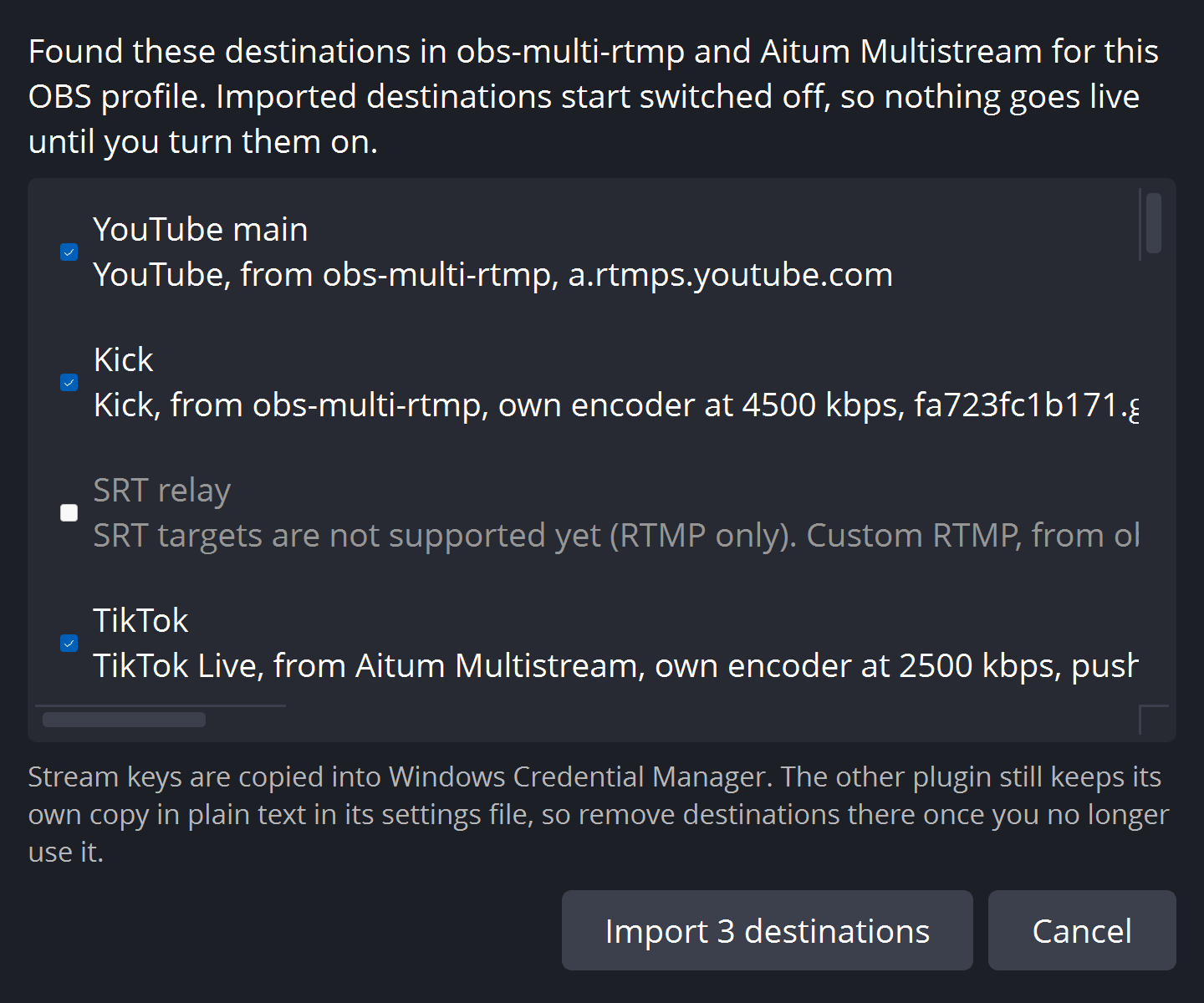Viewport: 1204px width, 1003px height.
Task: Click the Import 3 destinations button
Action: click(767, 930)
